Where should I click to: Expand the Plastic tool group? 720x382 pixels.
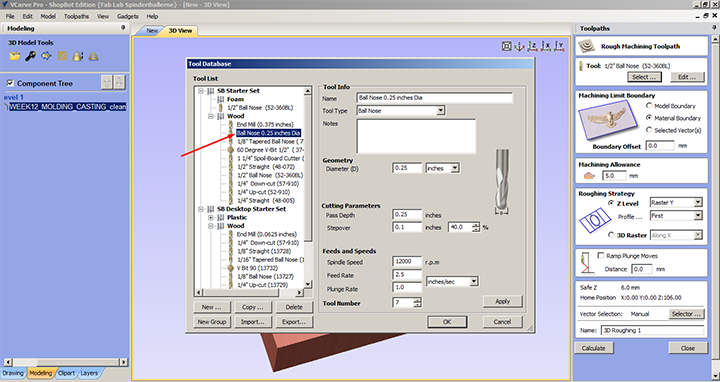coord(210,217)
